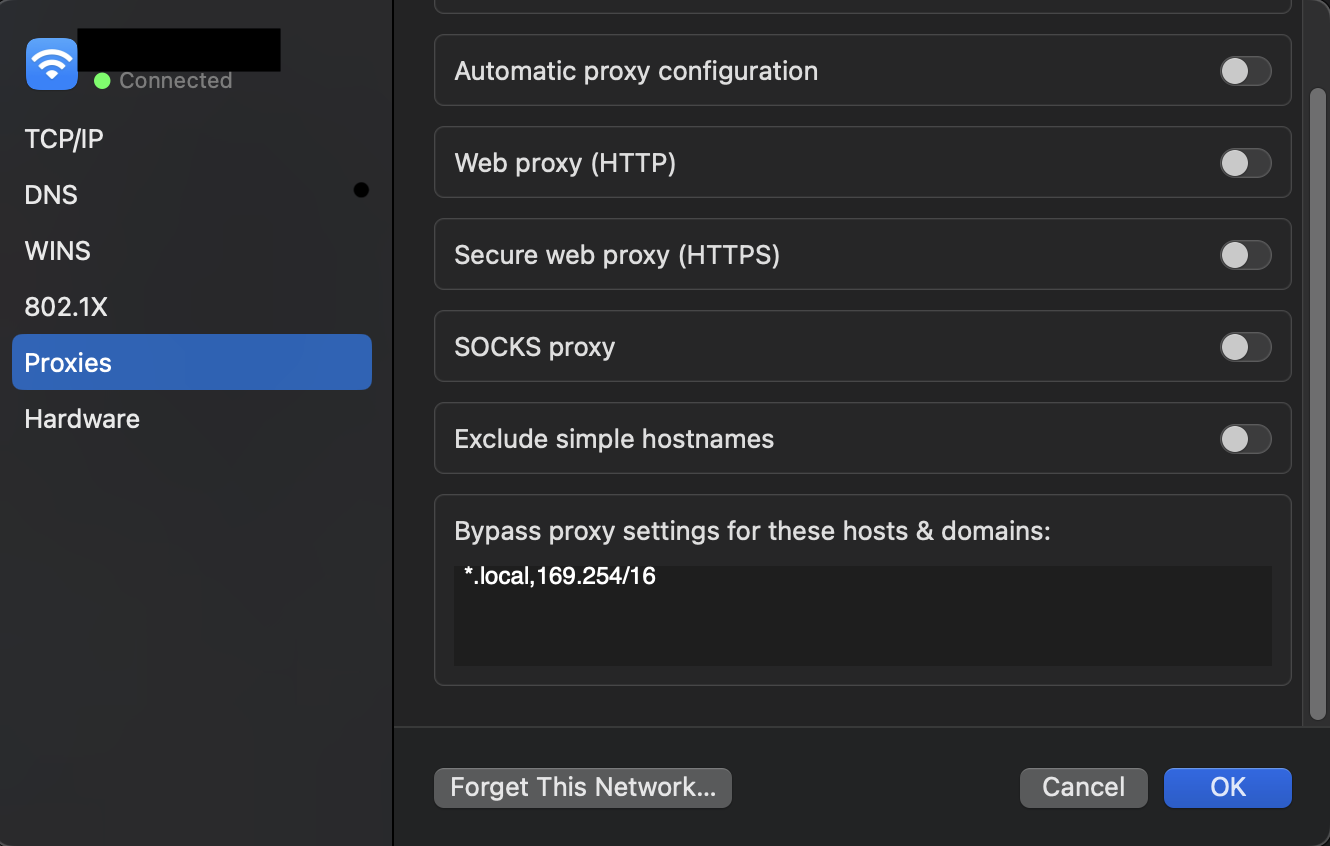
Task: Turn on Web proxy (HTTP)
Action: tap(1245, 162)
